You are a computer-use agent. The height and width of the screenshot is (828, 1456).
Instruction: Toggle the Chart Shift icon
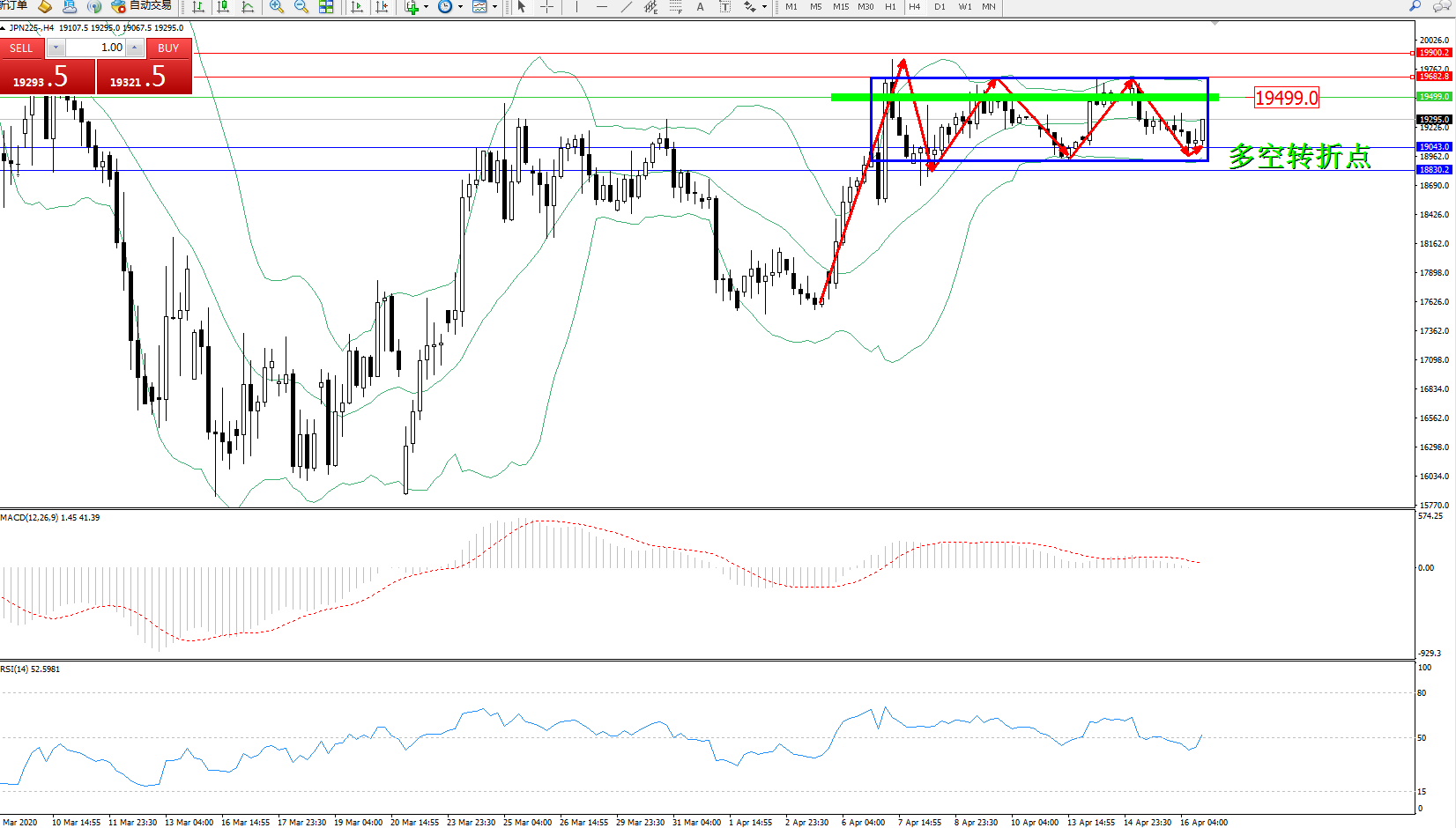pyautogui.click(x=382, y=7)
